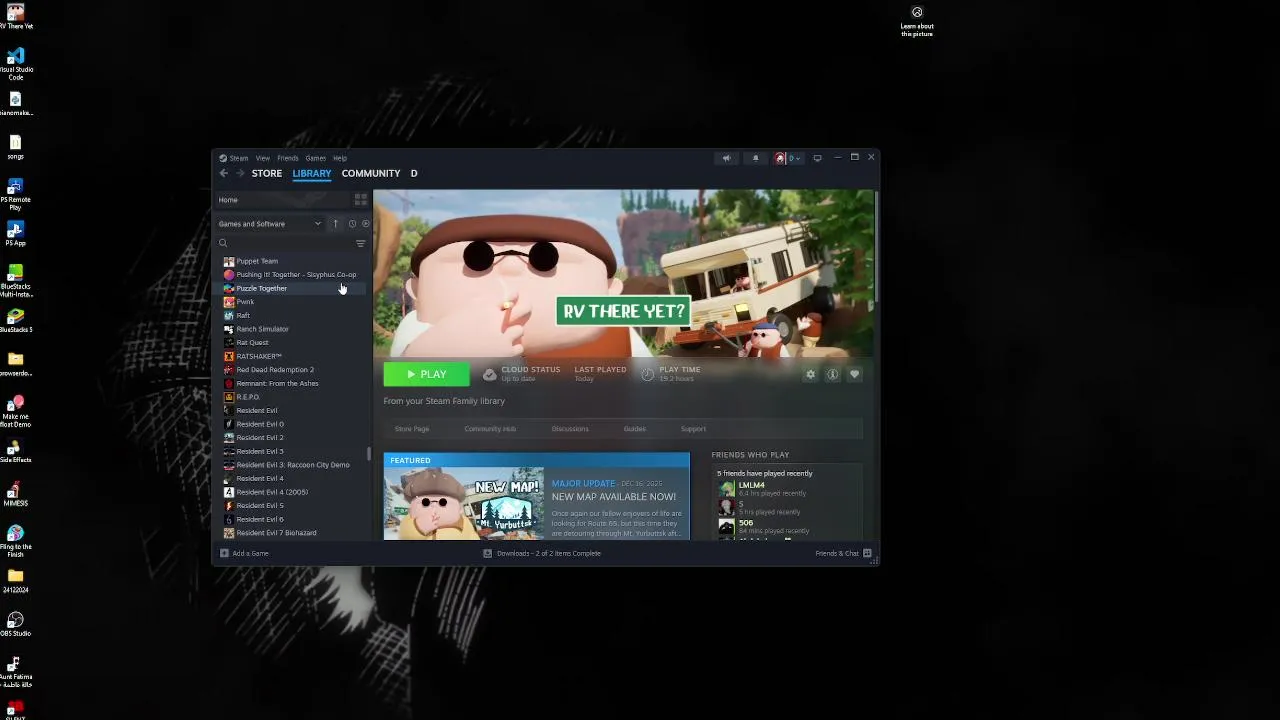
Task: Click into the library search field
Action: [x=285, y=243]
